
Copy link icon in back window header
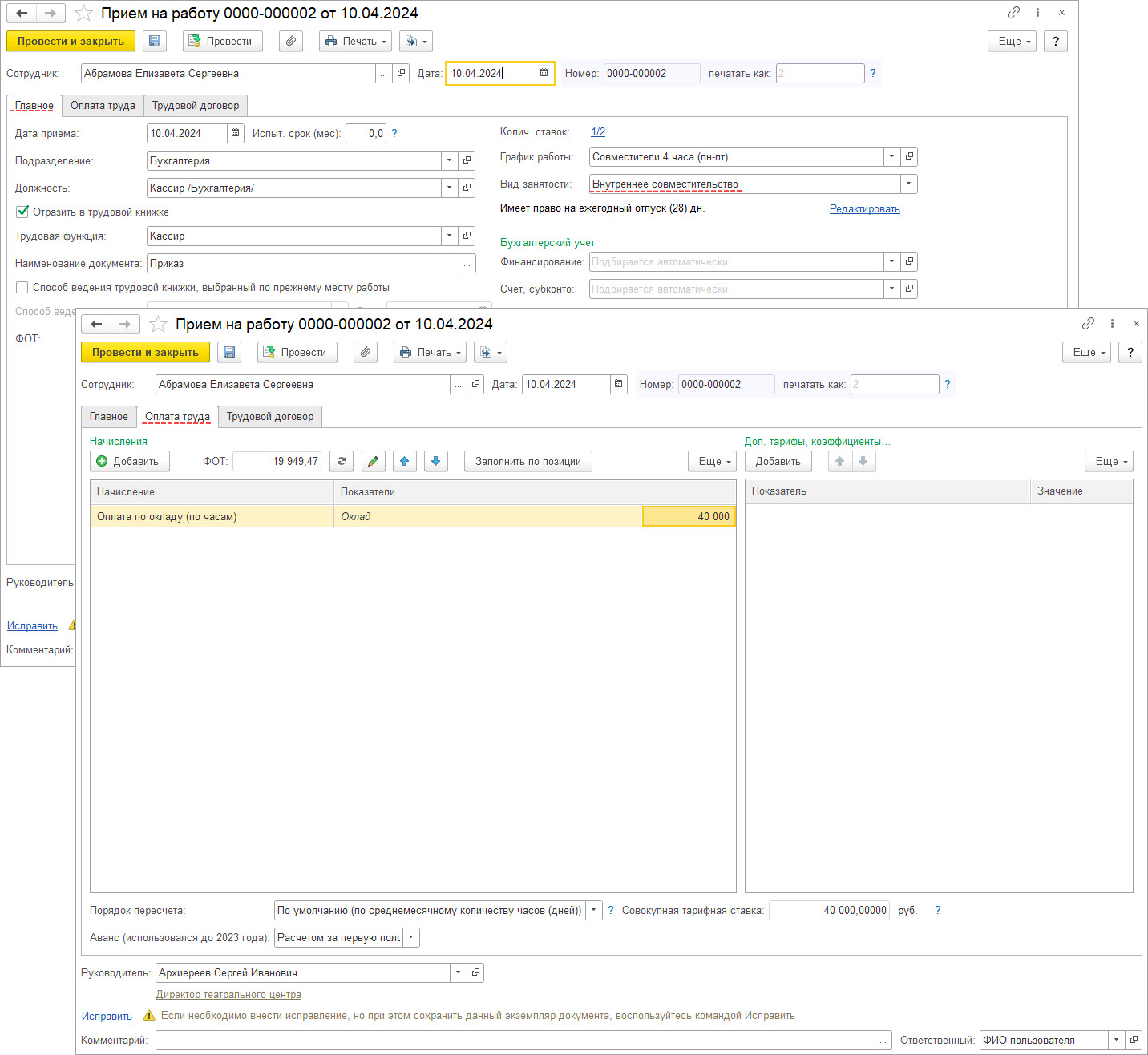1013,12
